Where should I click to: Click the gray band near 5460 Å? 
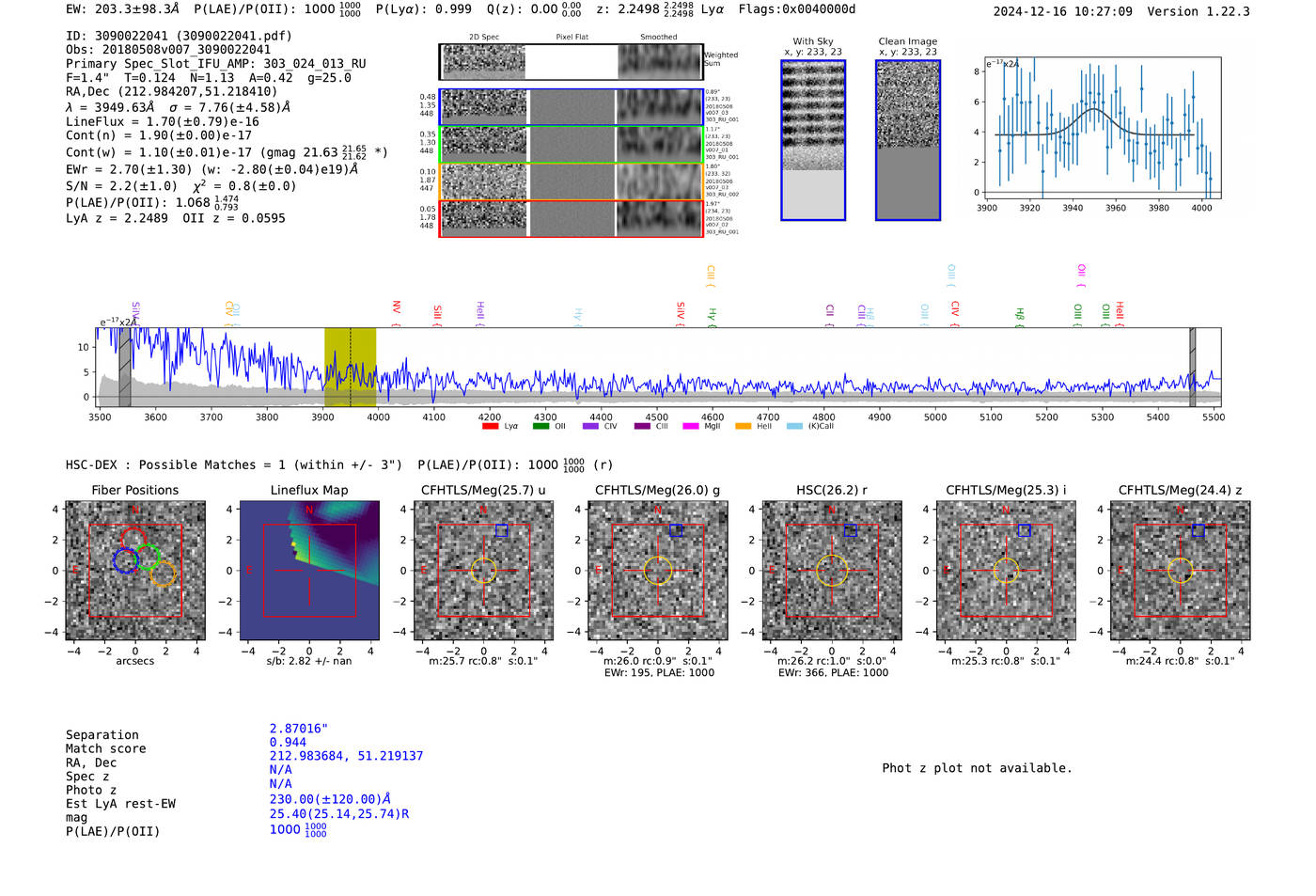pyautogui.click(x=1192, y=368)
